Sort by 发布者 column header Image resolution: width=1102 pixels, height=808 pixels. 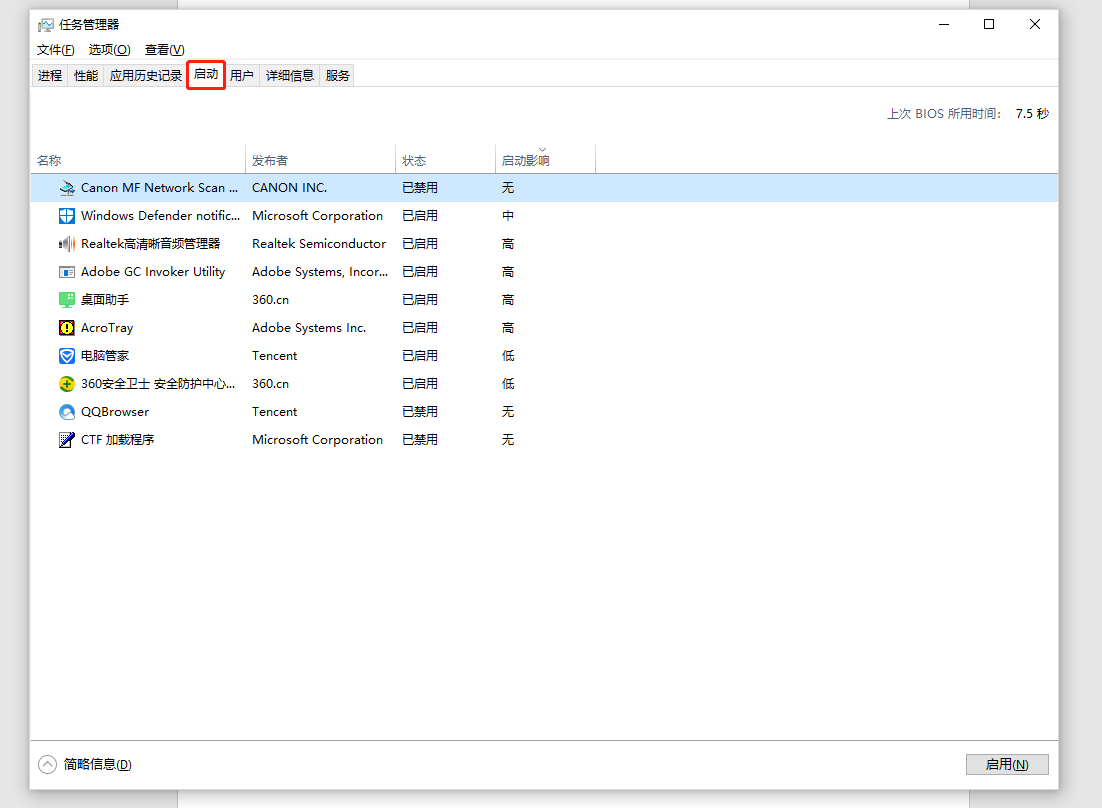pyautogui.click(x=270, y=160)
